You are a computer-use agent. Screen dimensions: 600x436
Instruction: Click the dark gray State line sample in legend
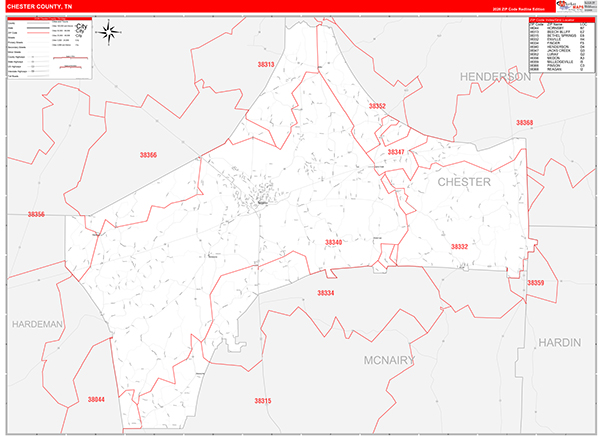coord(38,28)
